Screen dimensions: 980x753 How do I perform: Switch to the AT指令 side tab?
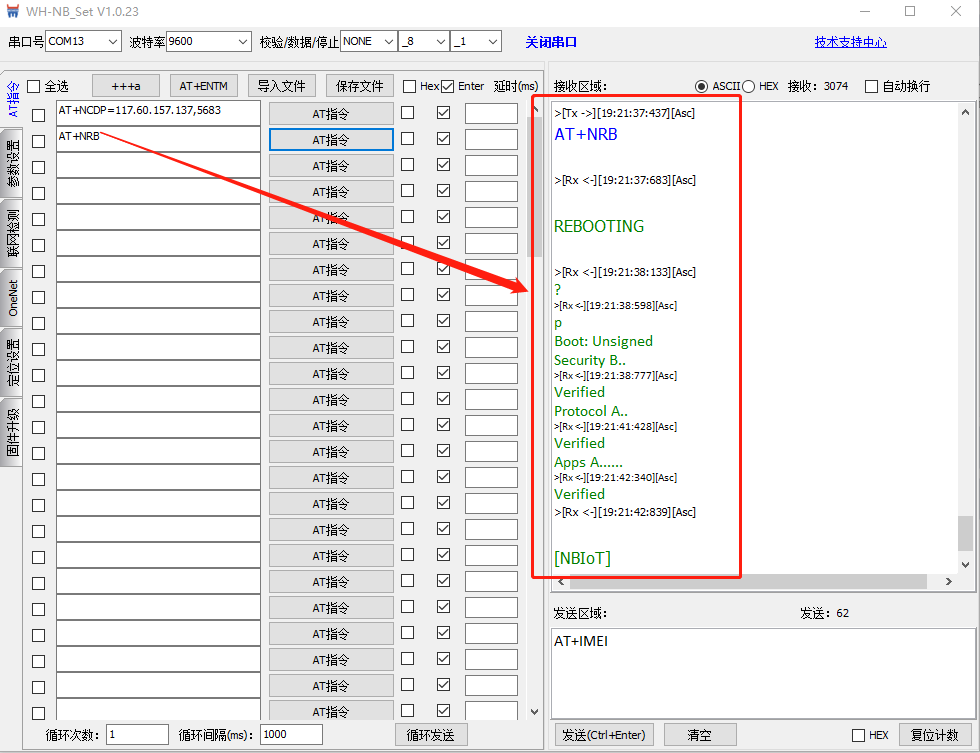(x=12, y=99)
